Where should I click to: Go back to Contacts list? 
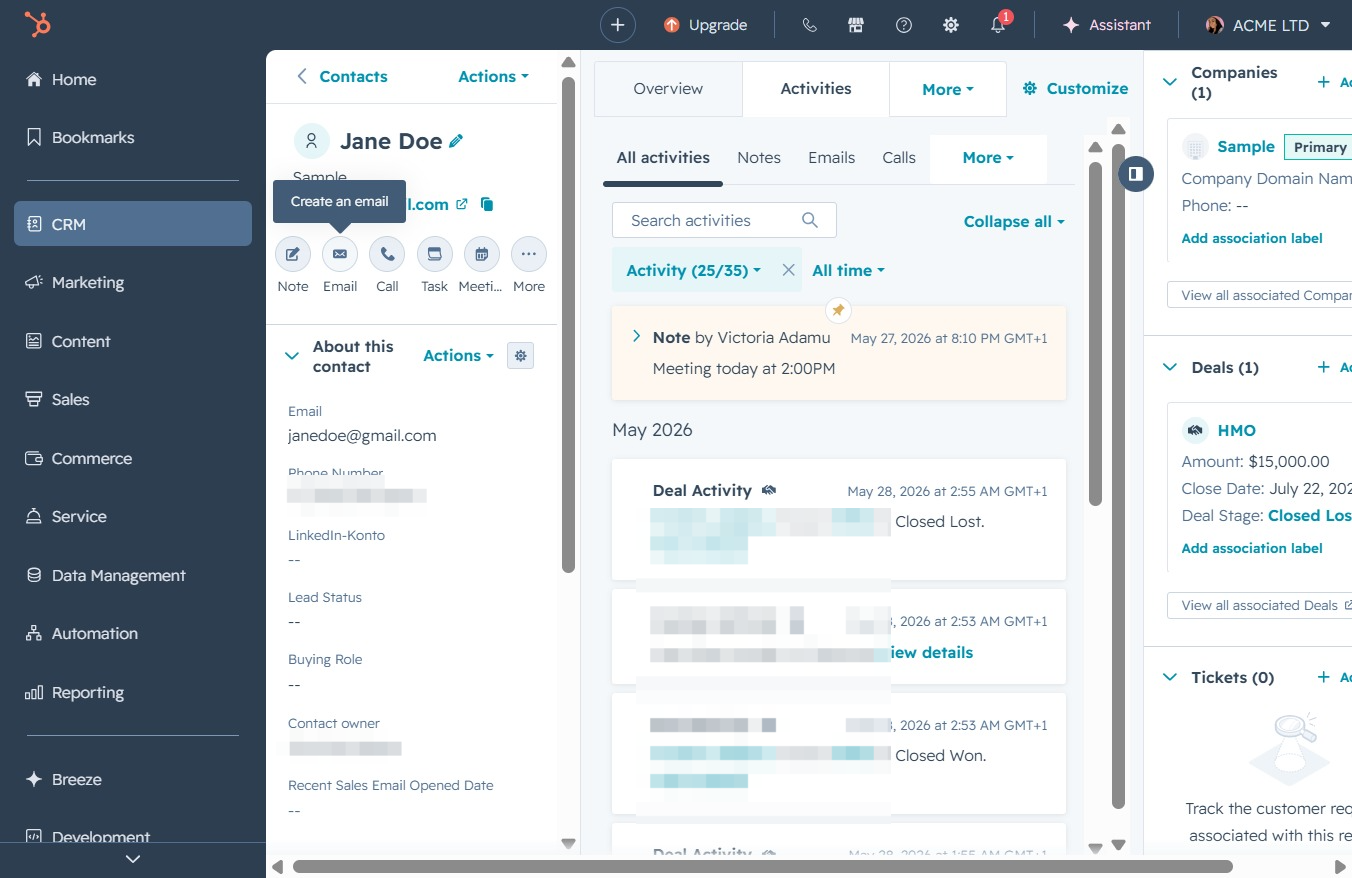click(x=341, y=76)
